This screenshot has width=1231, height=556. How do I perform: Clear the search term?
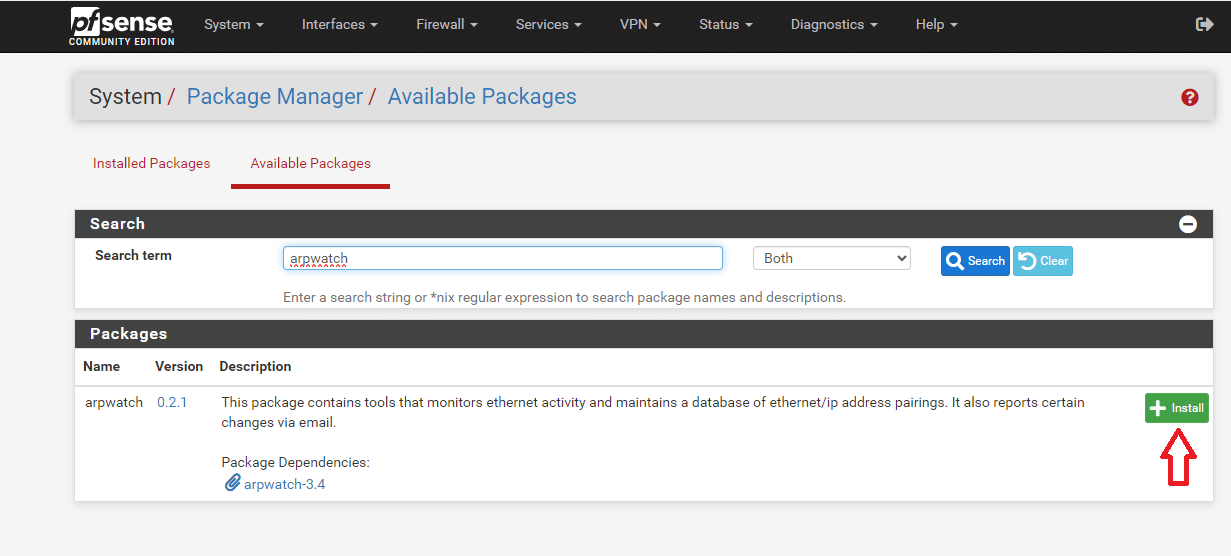[x=1043, y=261]
